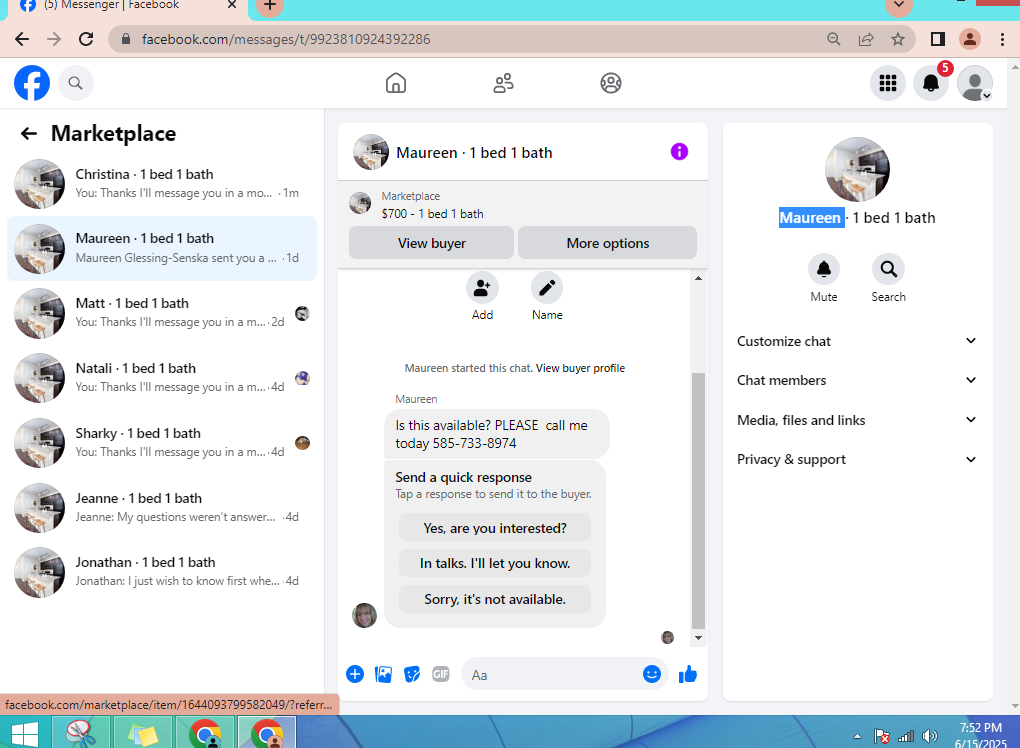Open Jonathan 1 bed 1 bath conversation
This screenshot has height=748, width=1020.
point(162,572)
